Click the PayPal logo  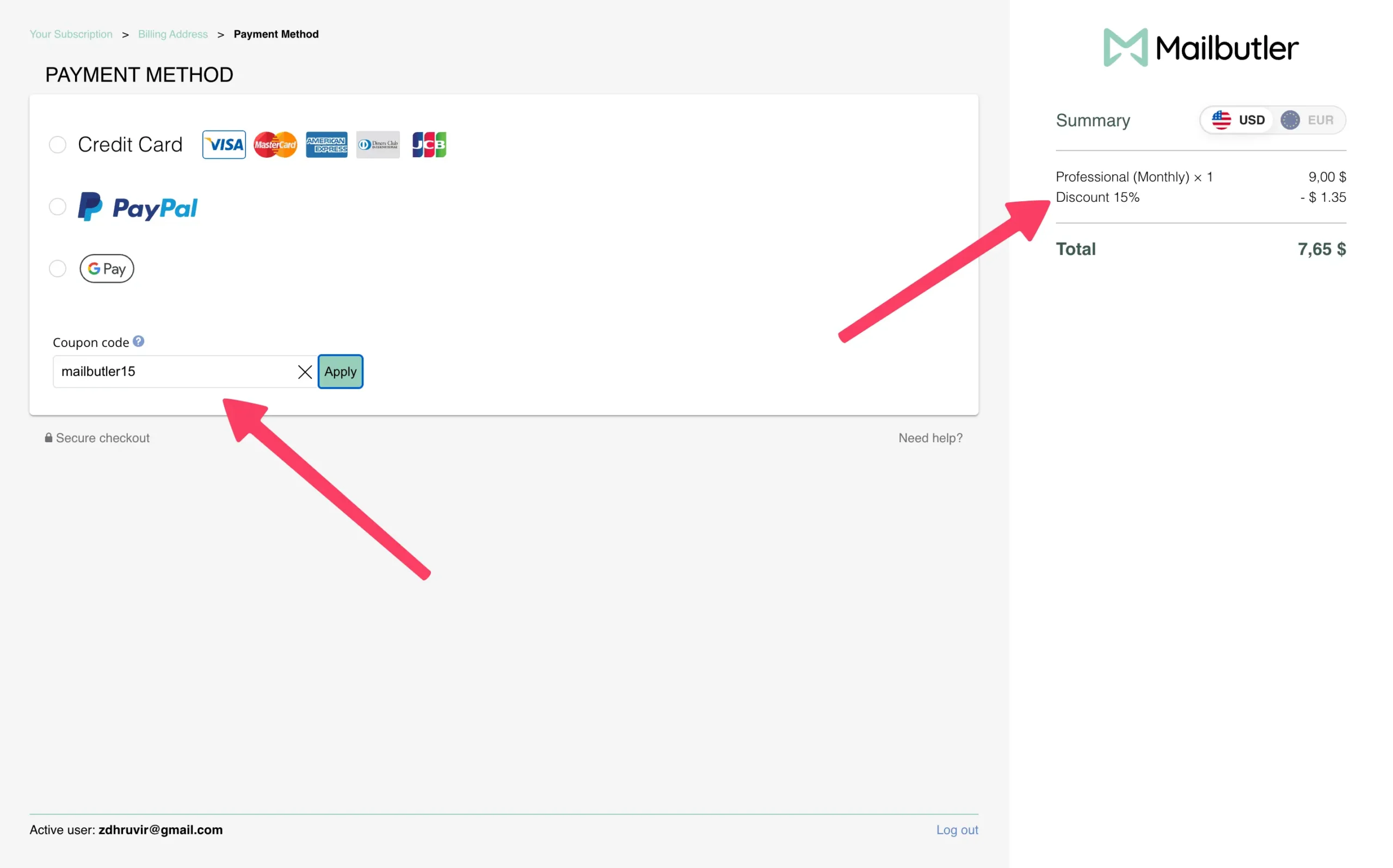(x=138, y=207)
